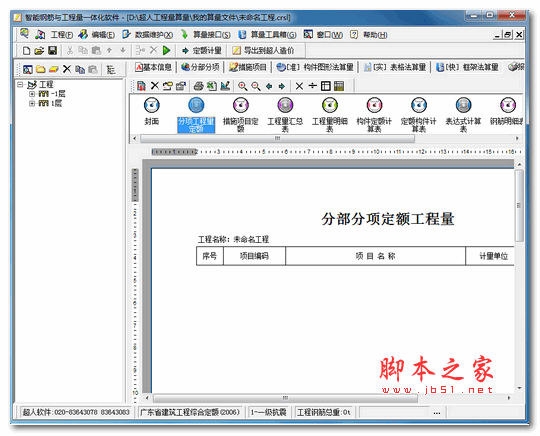This screenshot has height=436, width=540.
Task: Open the 数据维护(X) menu
Action: tap(154, 35)
